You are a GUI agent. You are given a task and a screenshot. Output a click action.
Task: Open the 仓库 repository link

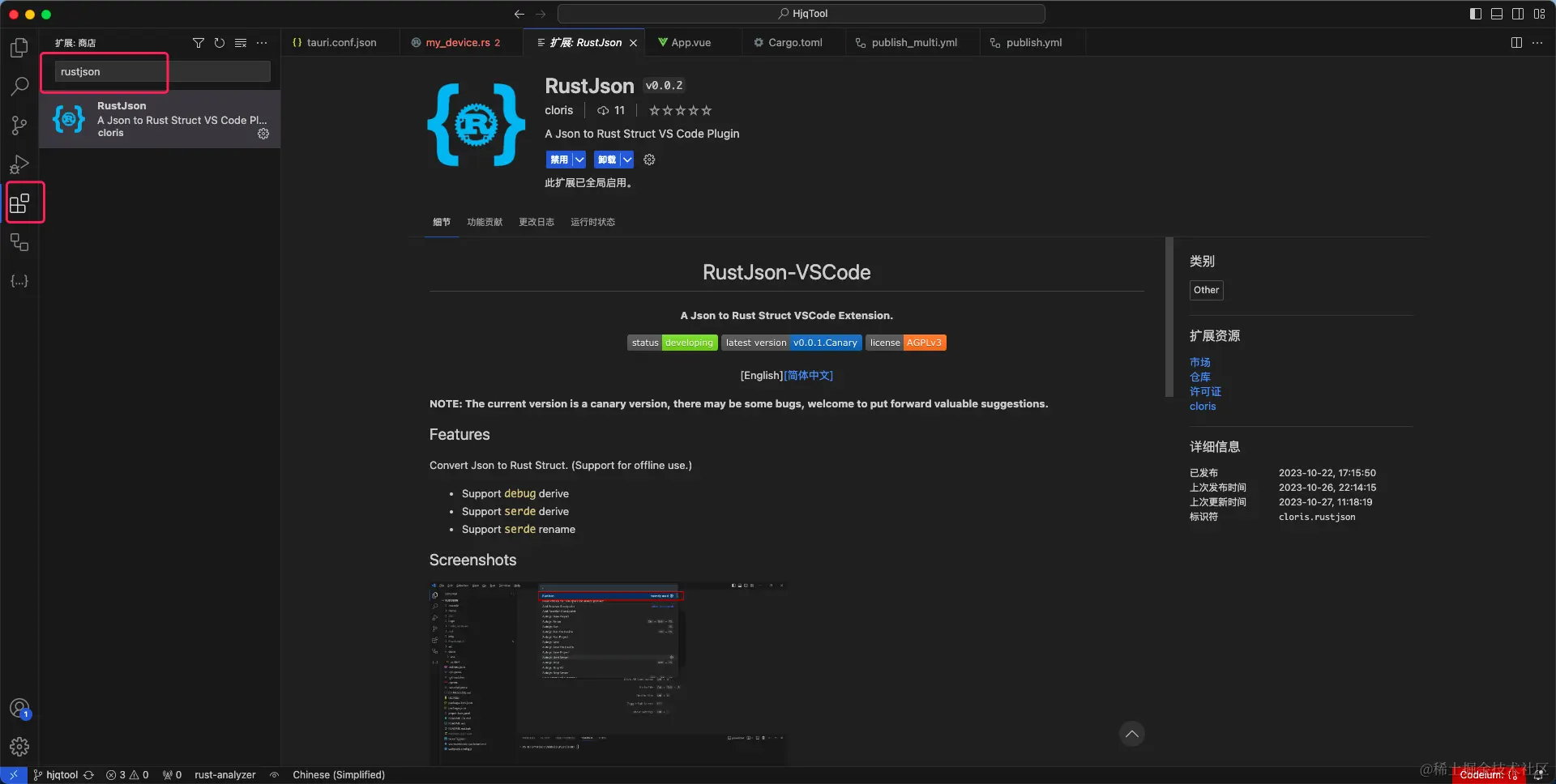pos(1200,377)
